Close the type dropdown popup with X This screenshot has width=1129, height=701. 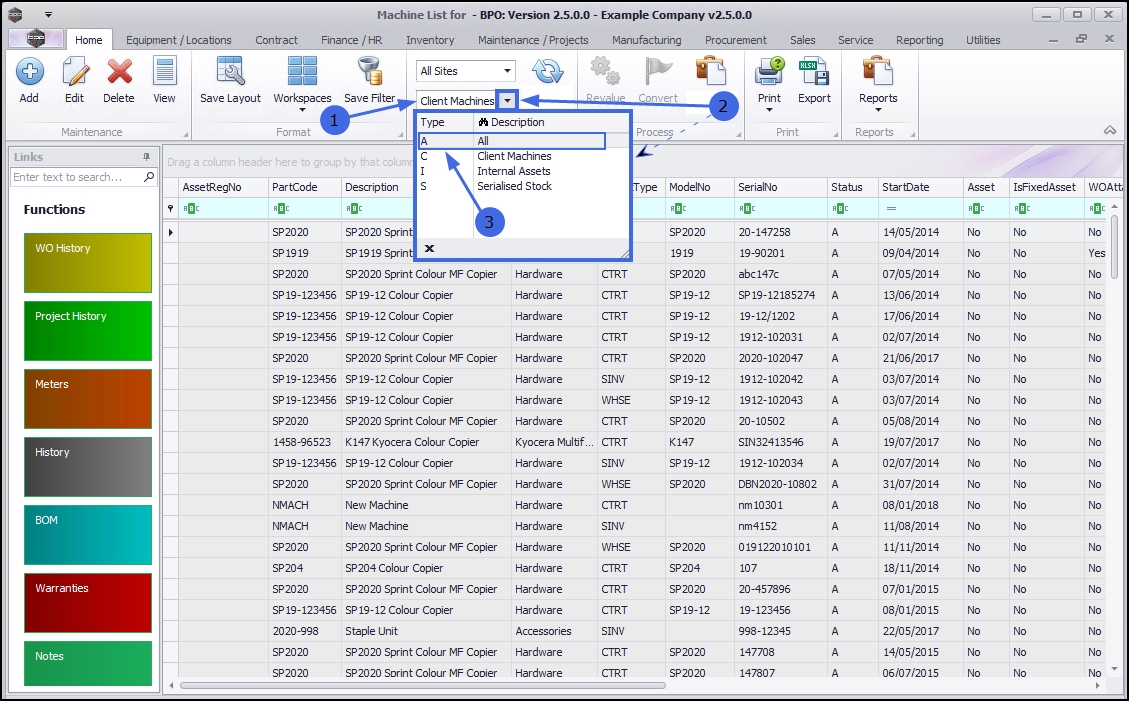[x=429, y=248]
